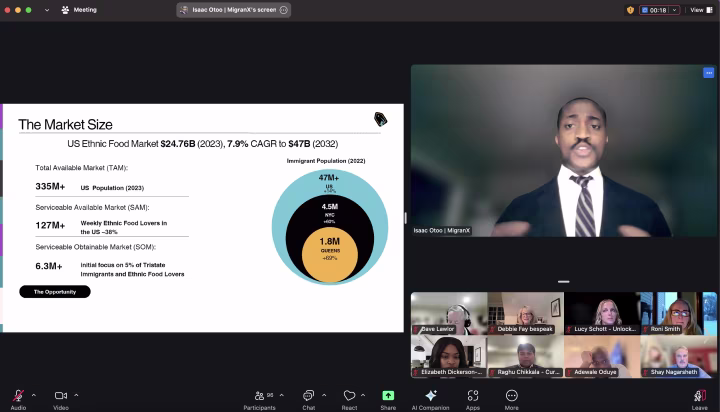The image size is (720, 412).
Task: Click the 6.3M+ SOM figure
Action: tap(49, 266)
